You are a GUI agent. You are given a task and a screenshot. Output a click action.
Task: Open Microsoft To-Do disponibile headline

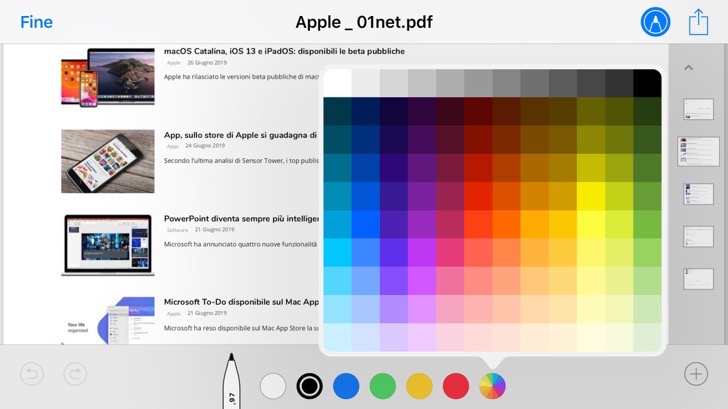tap(241, 302)
